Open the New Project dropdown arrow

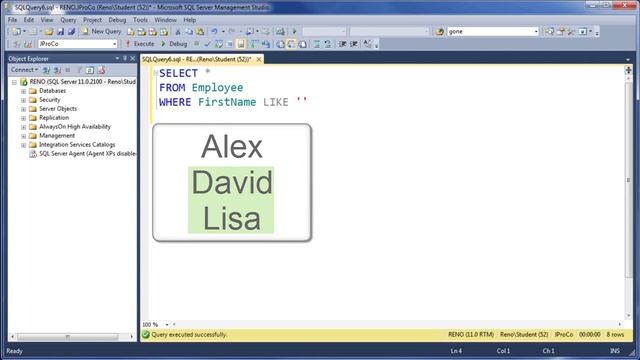coord(24,31)
